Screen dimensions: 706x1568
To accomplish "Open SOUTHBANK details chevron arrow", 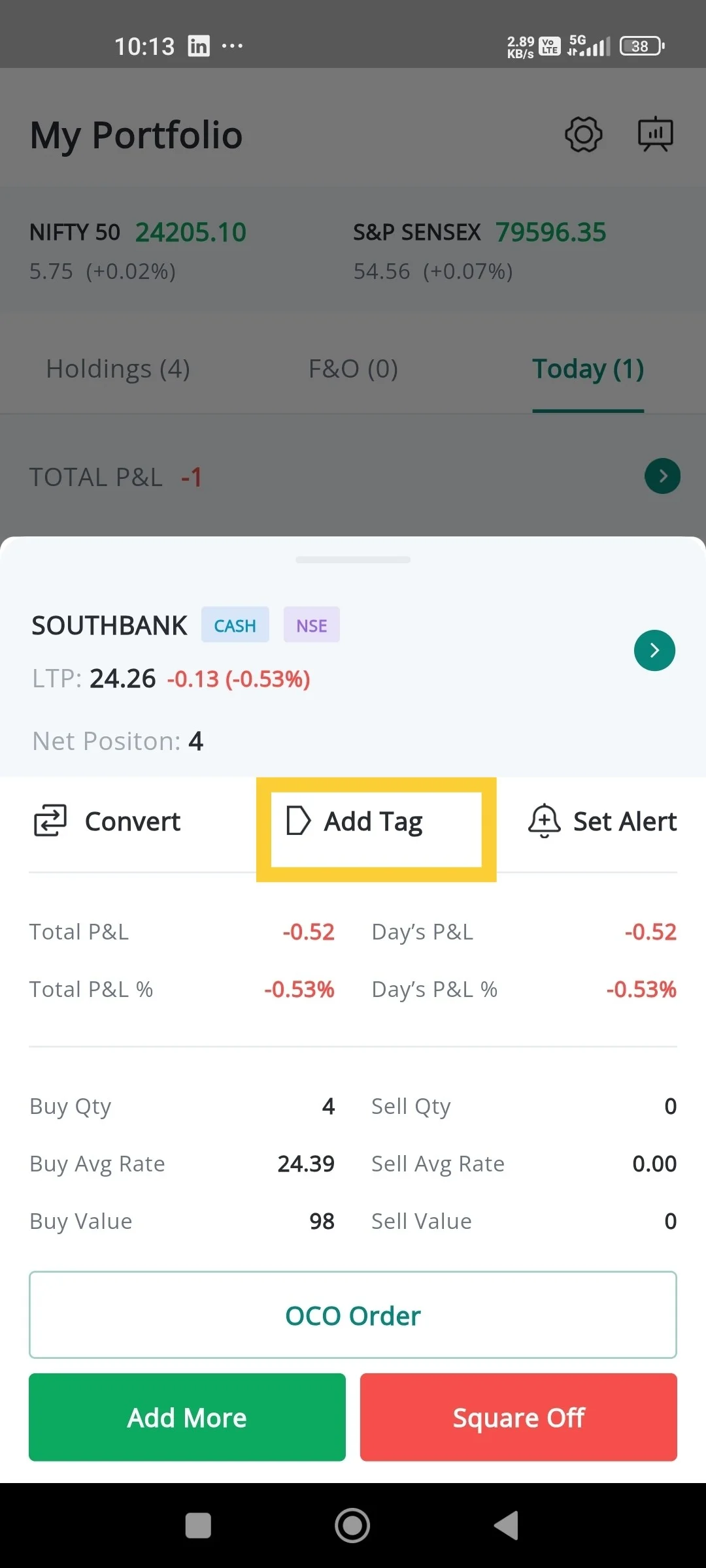I will 654,650.
